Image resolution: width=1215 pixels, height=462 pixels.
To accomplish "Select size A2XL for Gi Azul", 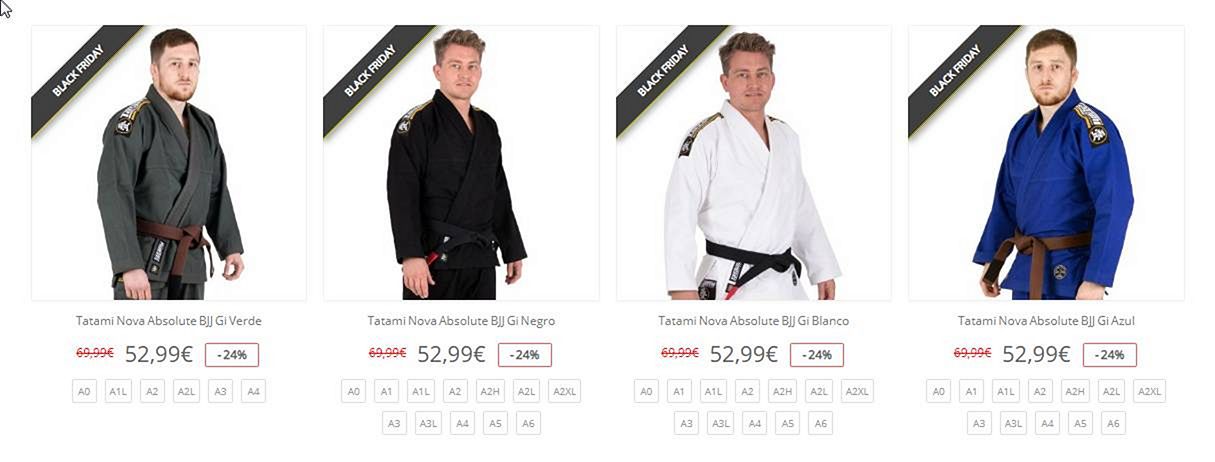I will point(1150,391).
